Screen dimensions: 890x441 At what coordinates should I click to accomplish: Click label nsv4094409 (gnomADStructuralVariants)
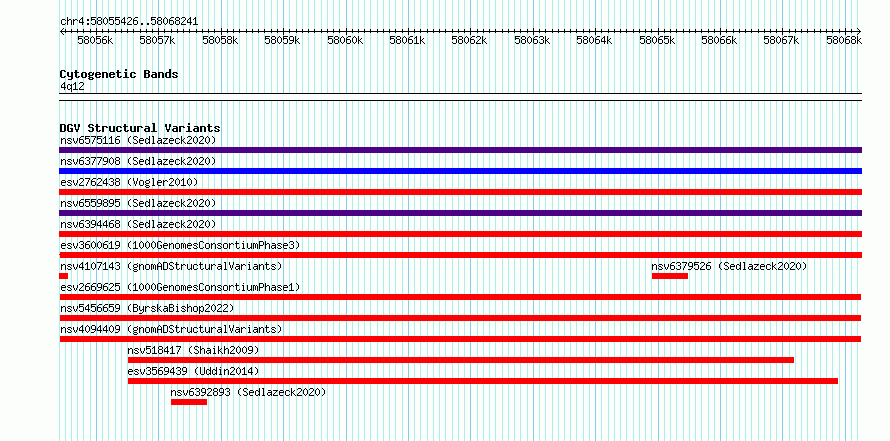(x=171, y=329)
